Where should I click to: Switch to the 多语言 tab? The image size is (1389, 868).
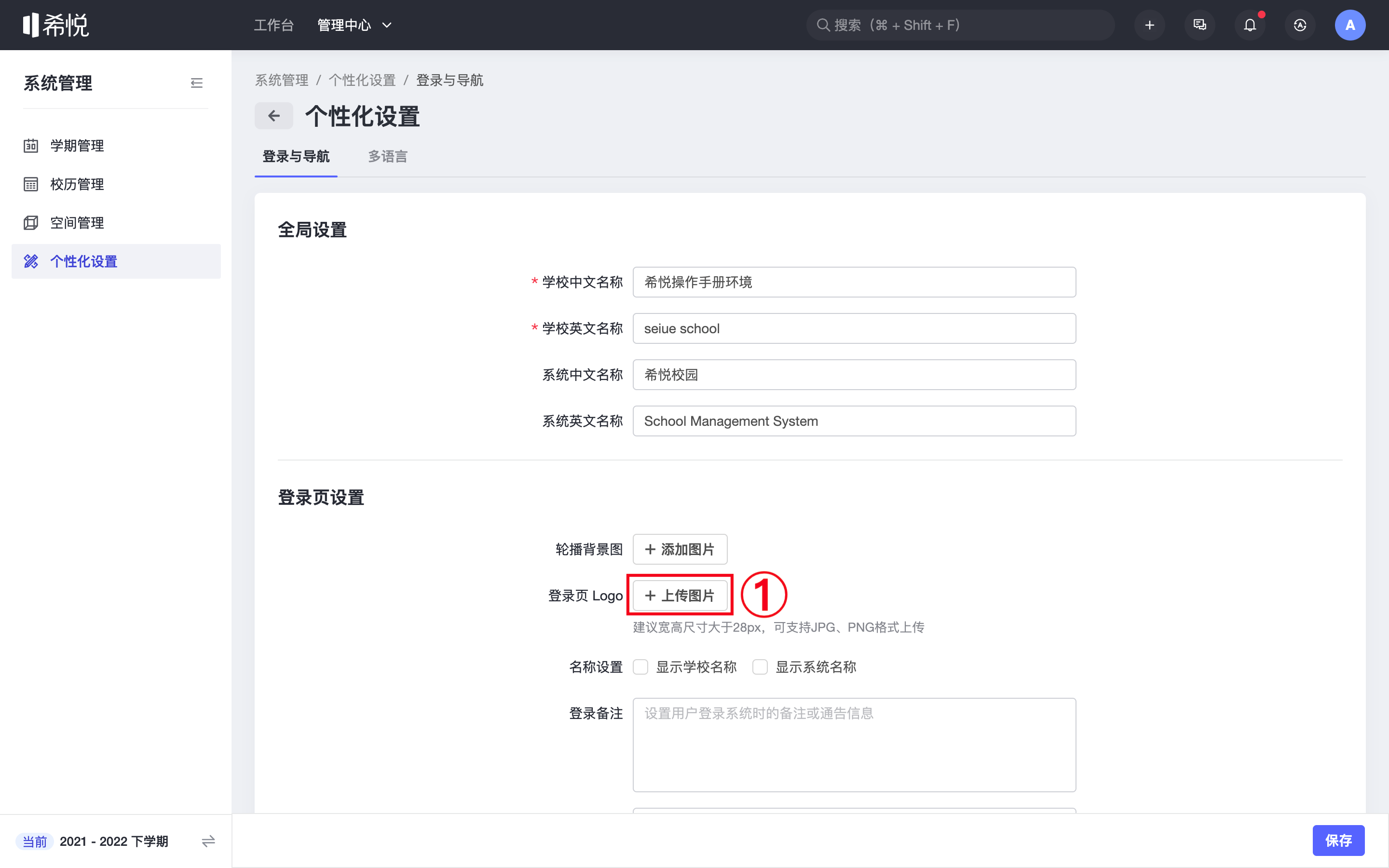coord(387,156)
